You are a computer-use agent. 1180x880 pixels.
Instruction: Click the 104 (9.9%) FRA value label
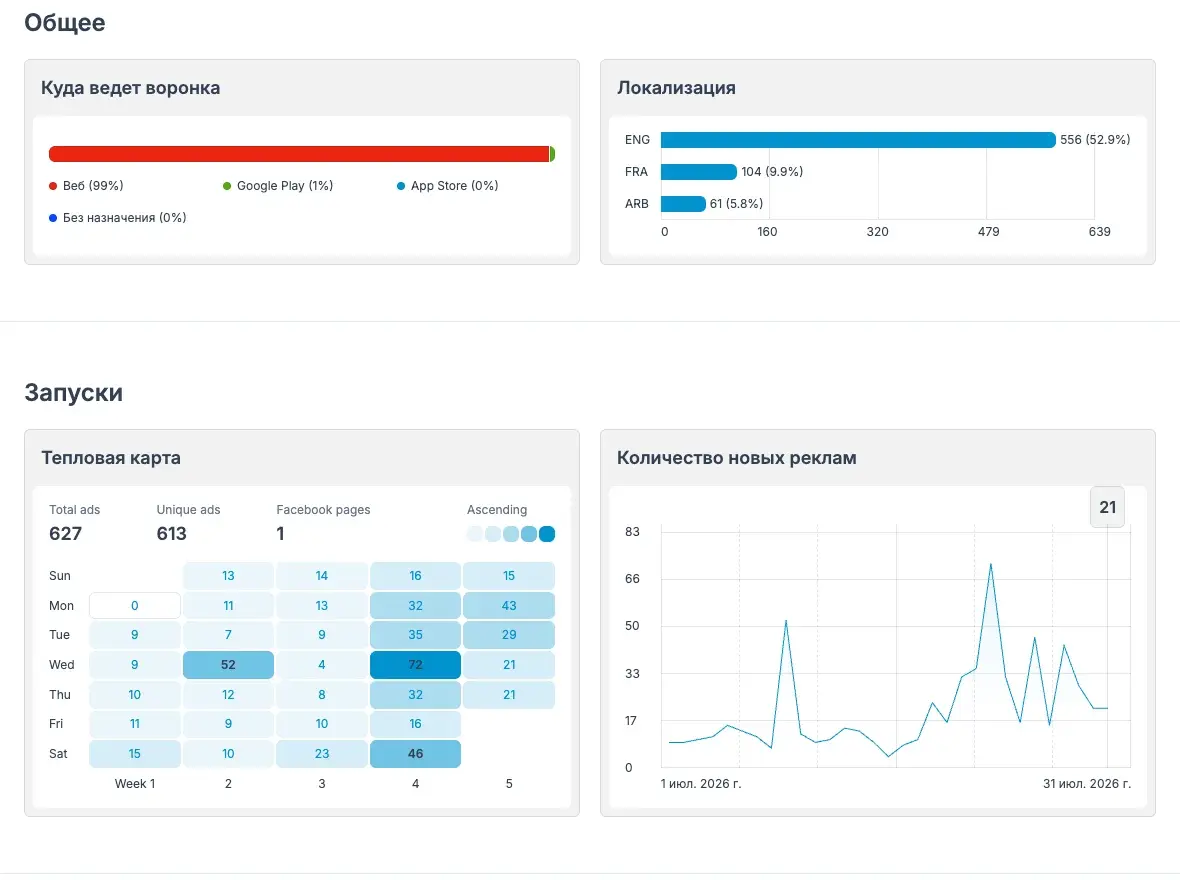[x=772, y=172]
